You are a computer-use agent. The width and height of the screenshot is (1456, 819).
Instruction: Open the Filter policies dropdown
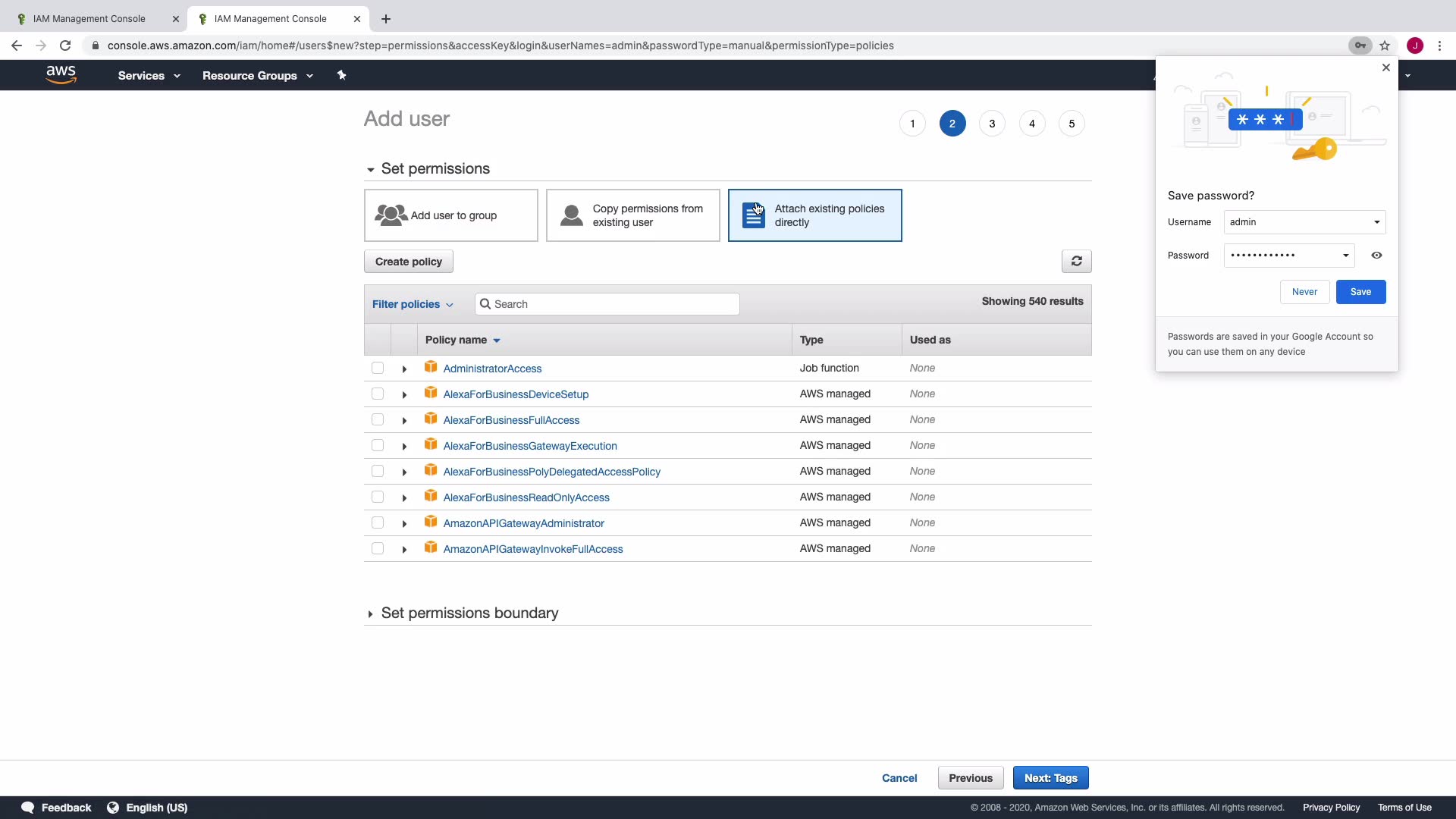point(413,304)
